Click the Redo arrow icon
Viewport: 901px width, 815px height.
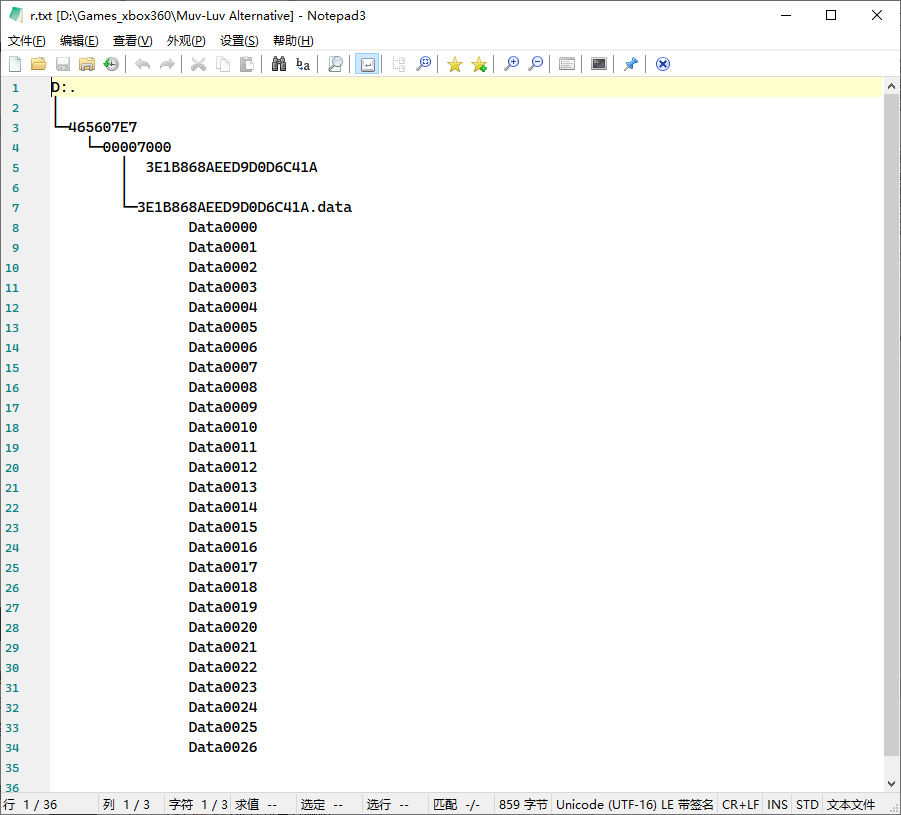[x=167, y=64]
